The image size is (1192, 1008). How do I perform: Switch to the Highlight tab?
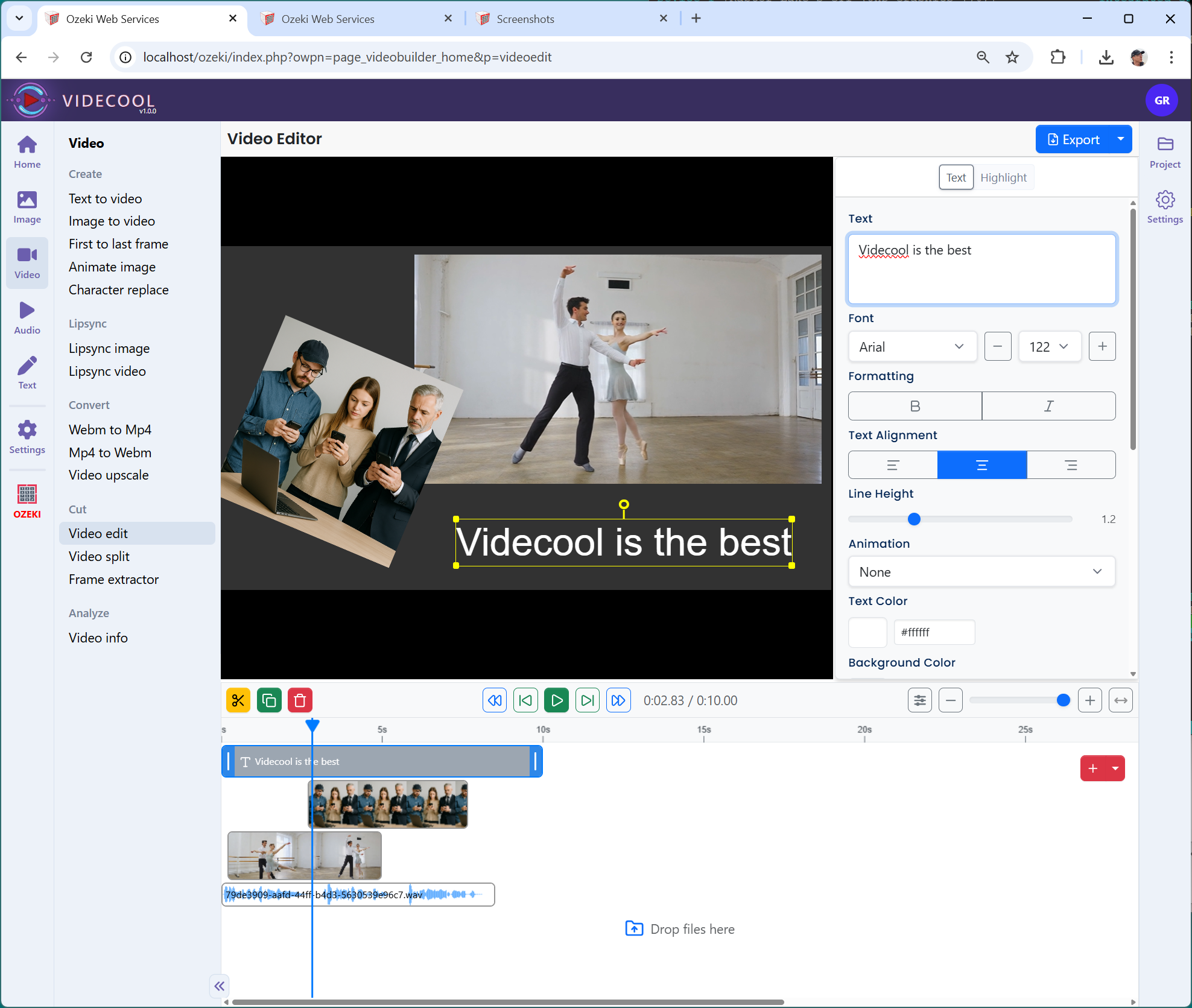tap(1003, 177)
